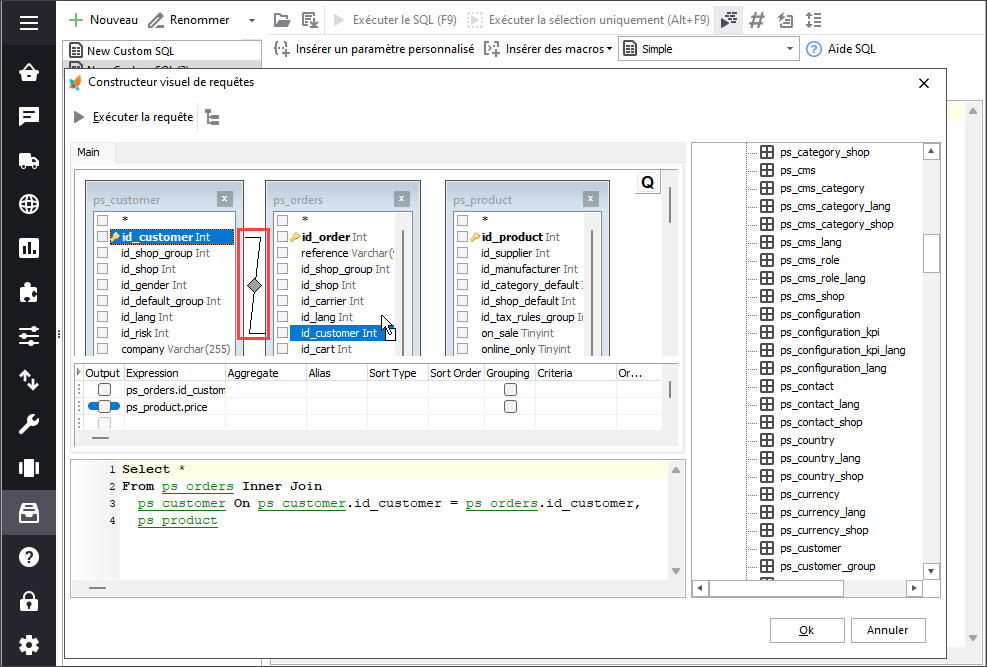Switch to the Main tab

pos(88,152)
